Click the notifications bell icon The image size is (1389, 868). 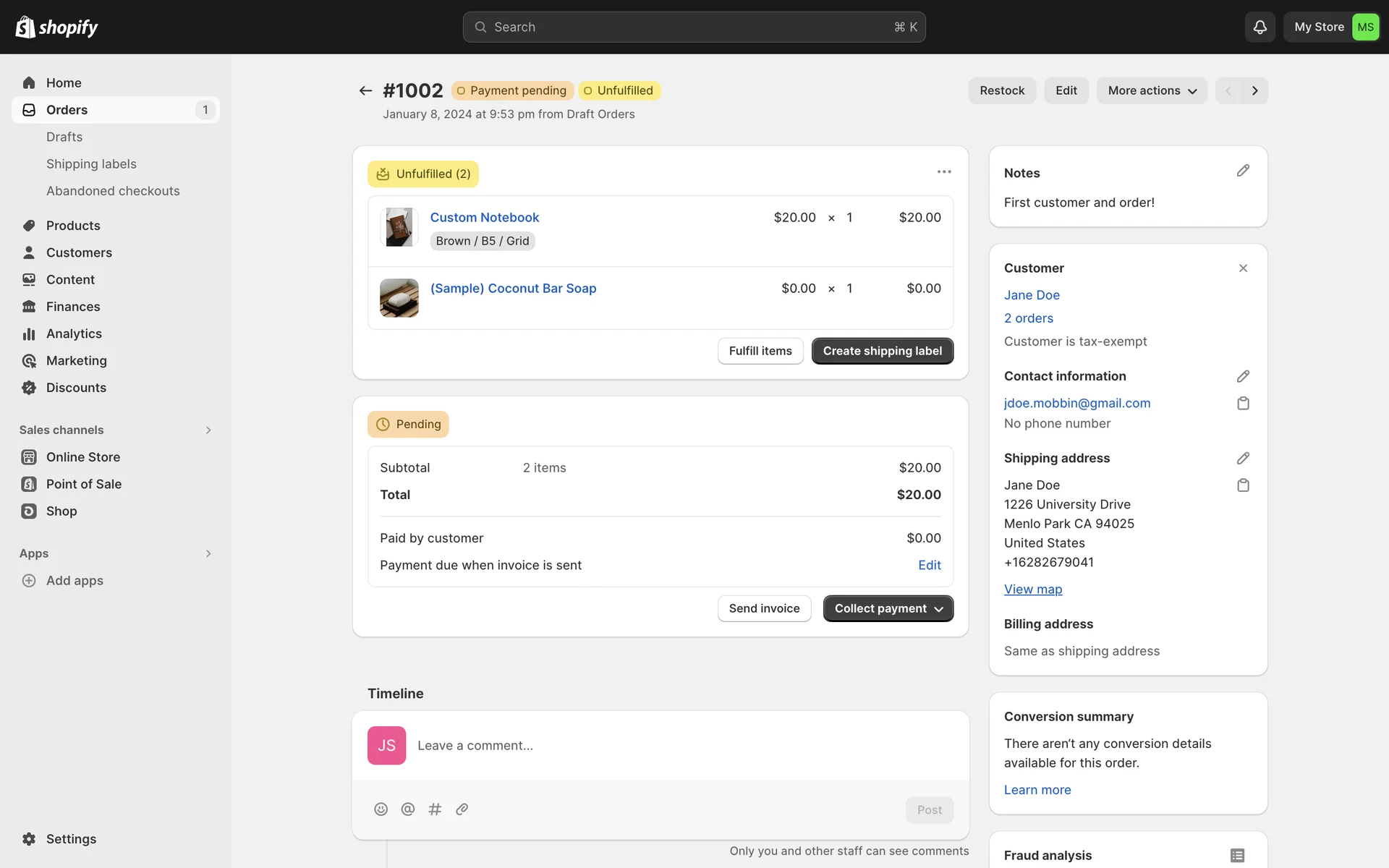coord(1260,27)
